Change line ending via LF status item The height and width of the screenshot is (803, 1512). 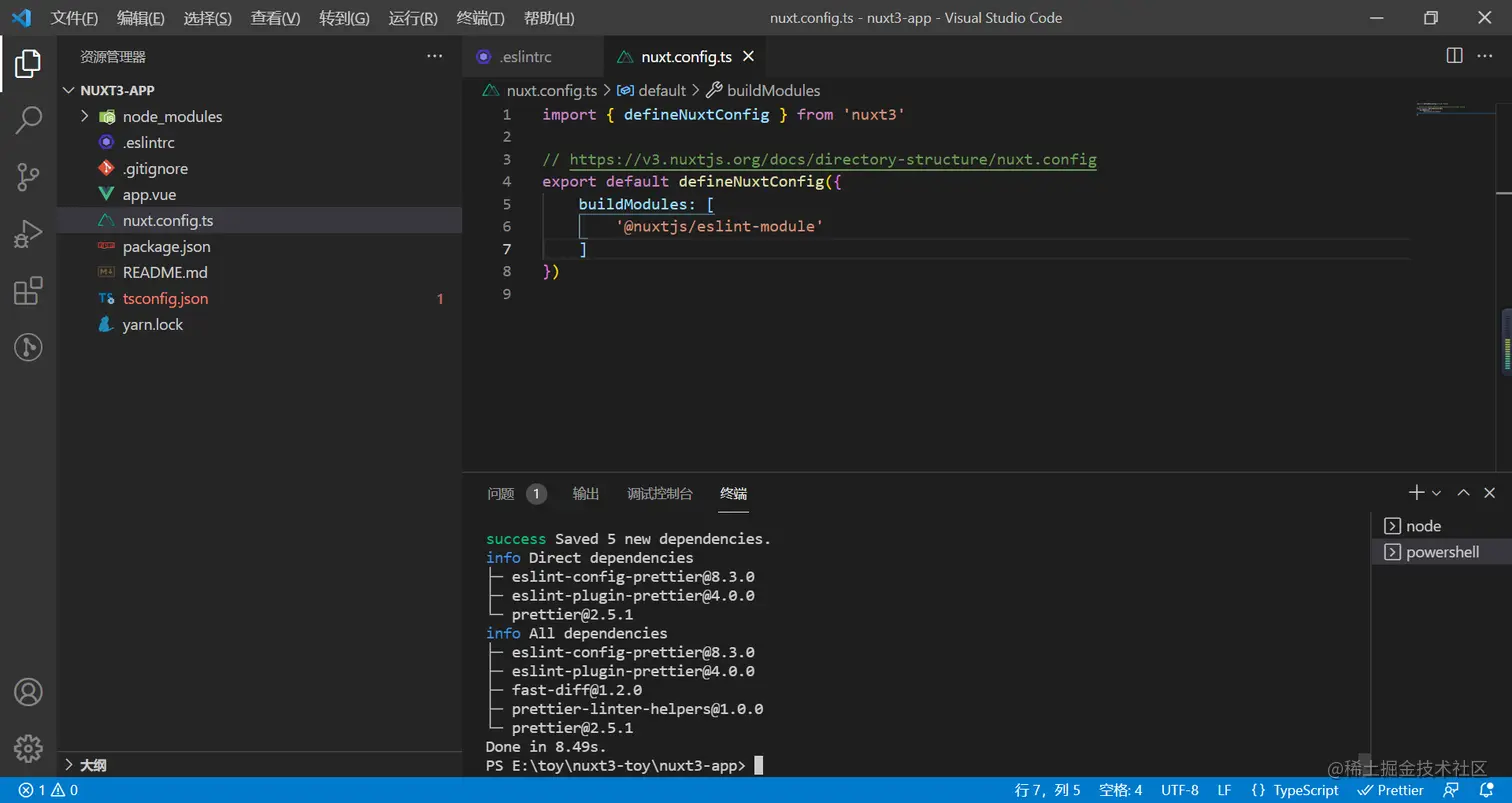click(1224, 790)
